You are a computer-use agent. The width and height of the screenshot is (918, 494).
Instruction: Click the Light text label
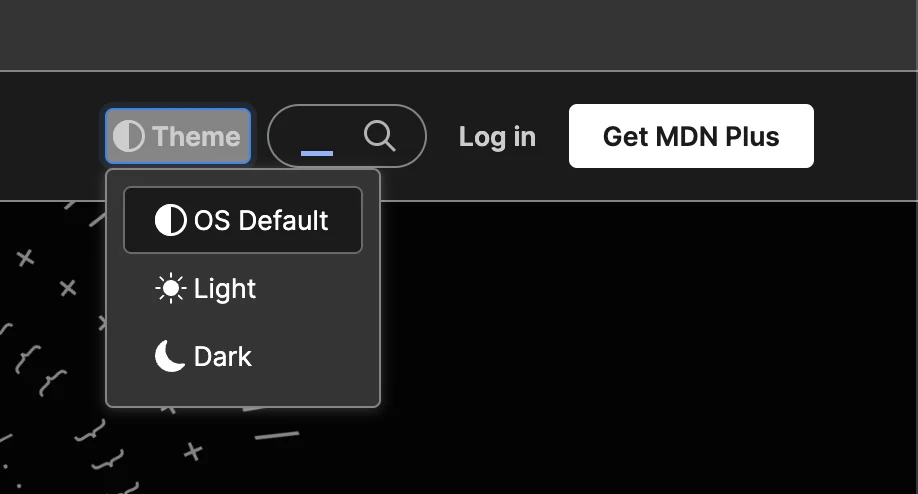coord(225,289)
